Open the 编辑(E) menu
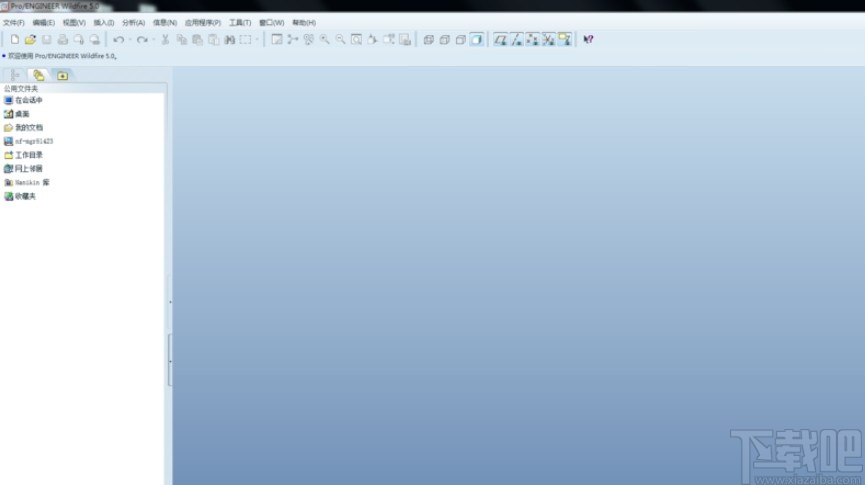This screenshot has height=485, width=865. [x=44, y=23]
